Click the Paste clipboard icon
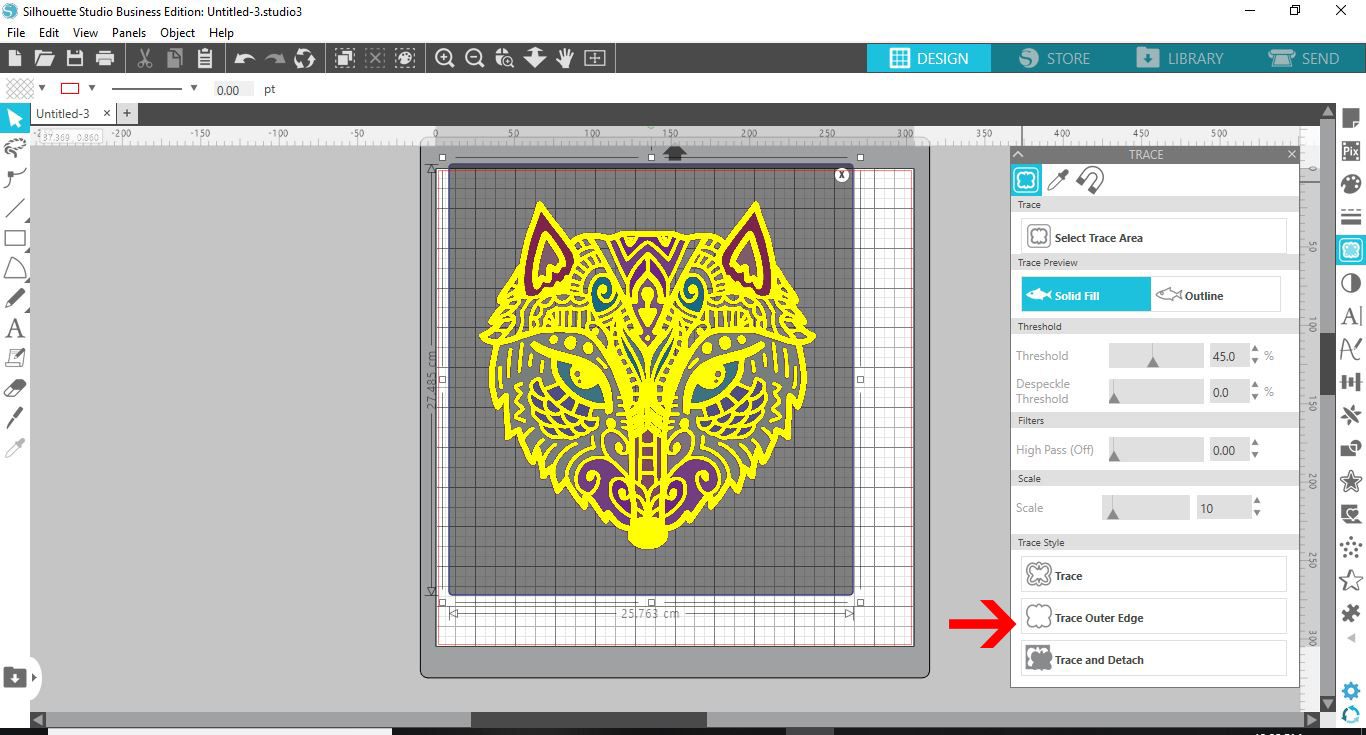Viewport: 1366px width, 735px height. pyautogui.click(x=205, y=58)
